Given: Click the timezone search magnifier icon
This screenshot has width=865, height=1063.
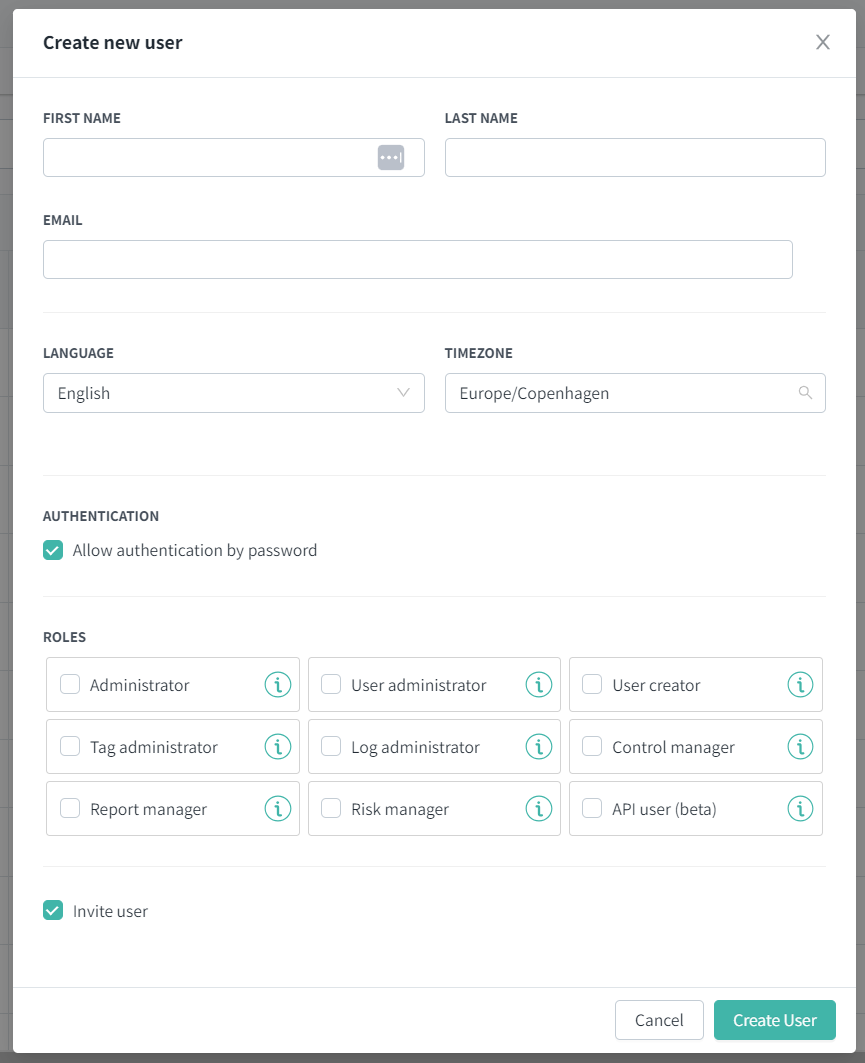Looking at the screenshot, I should click(805, 393).
